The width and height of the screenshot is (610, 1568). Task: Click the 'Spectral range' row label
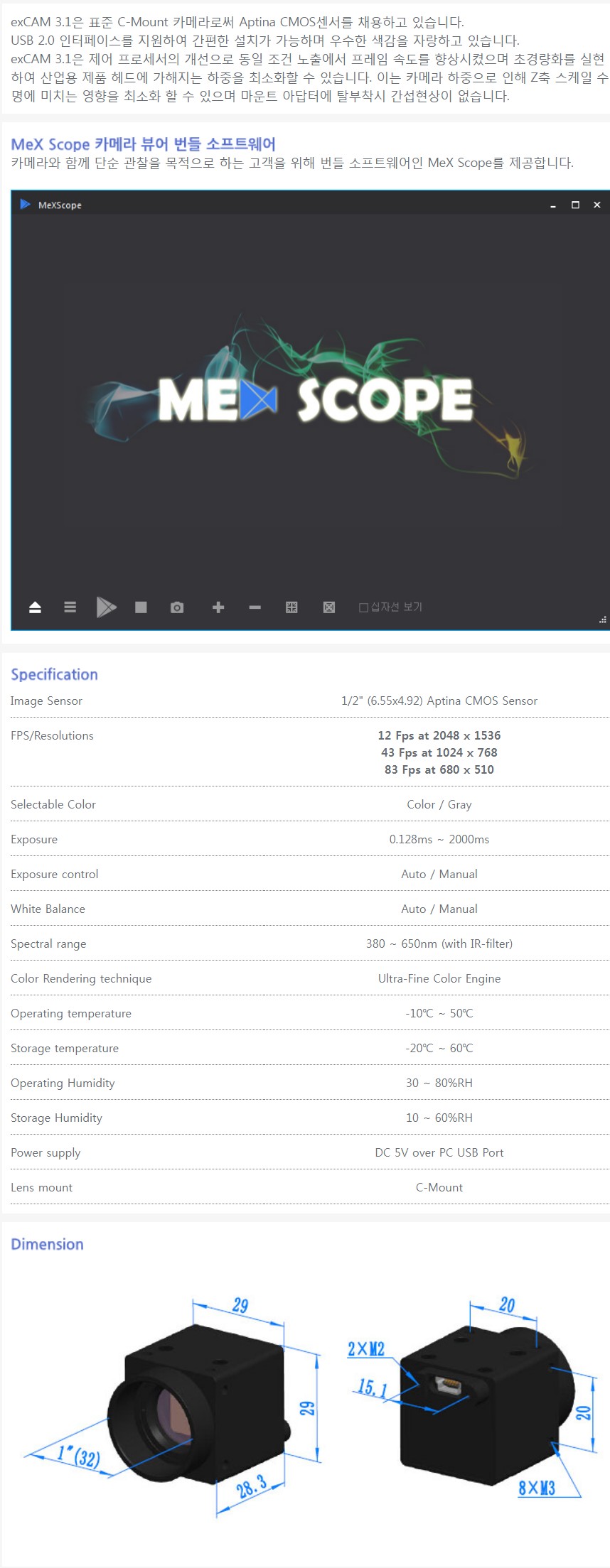click(x=48, y=943)
